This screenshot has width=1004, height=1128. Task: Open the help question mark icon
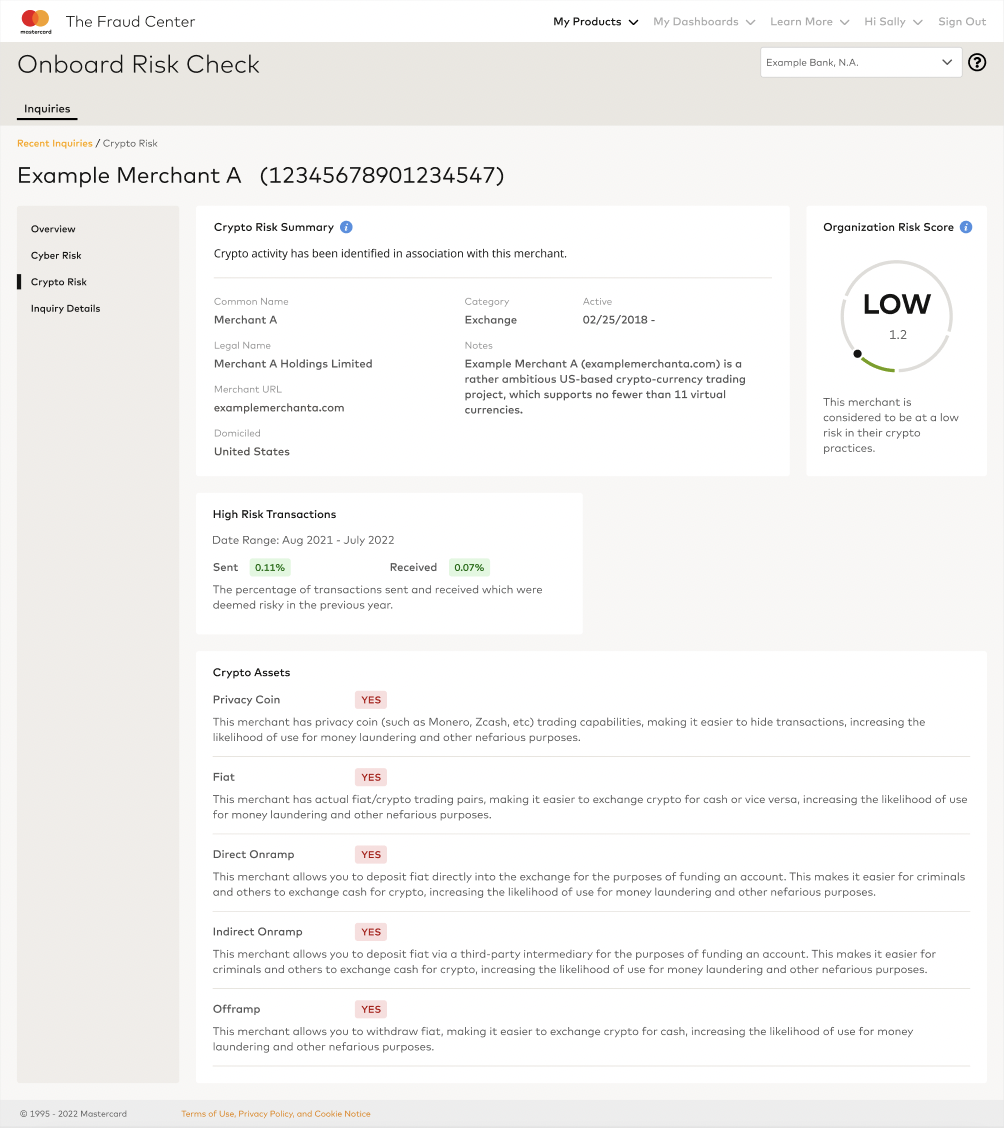(x=977, y=62)
